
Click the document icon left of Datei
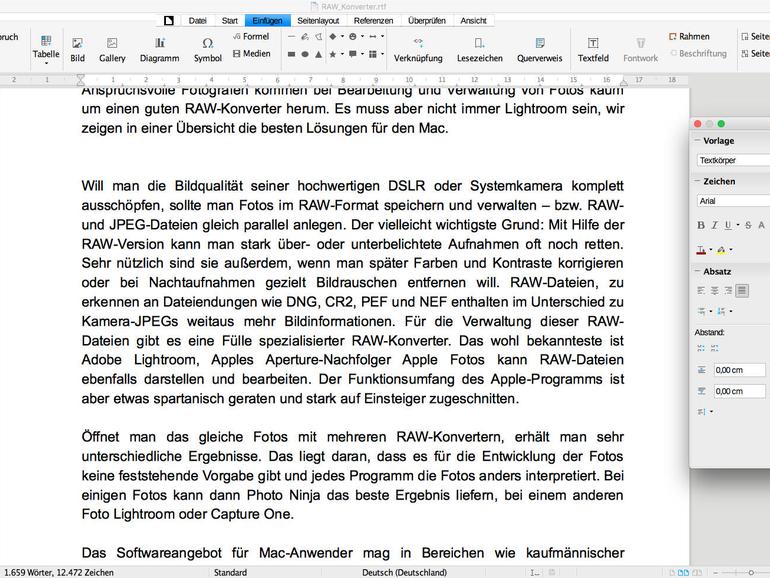pyautogui.click(x=169, y=21)
